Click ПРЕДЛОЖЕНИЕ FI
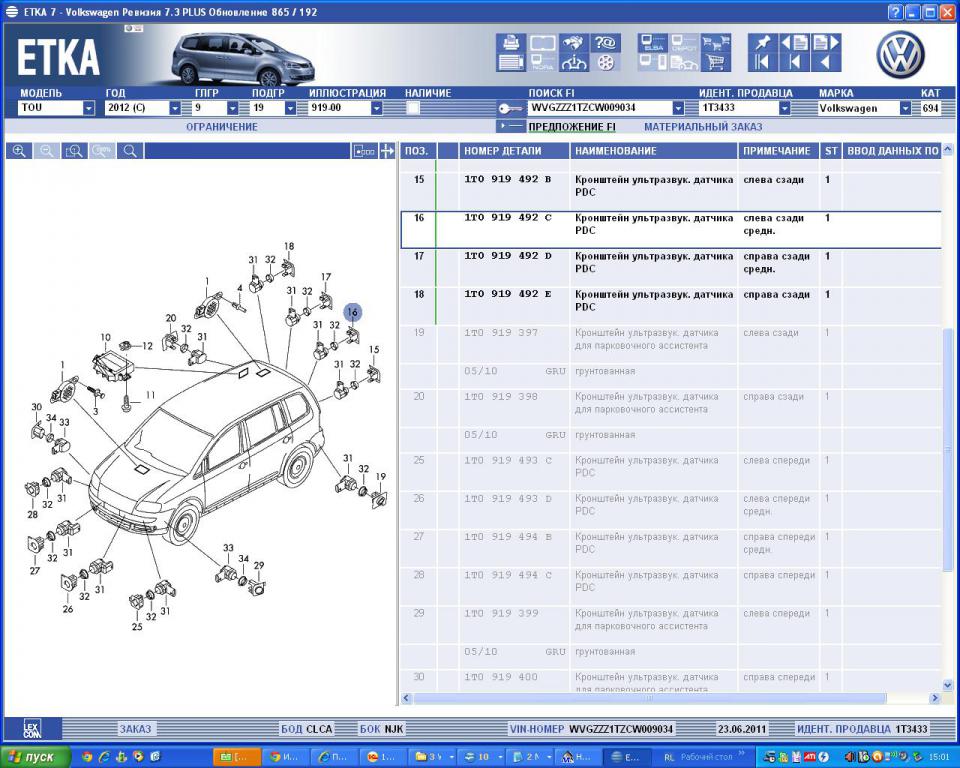 tap(572, 127)
